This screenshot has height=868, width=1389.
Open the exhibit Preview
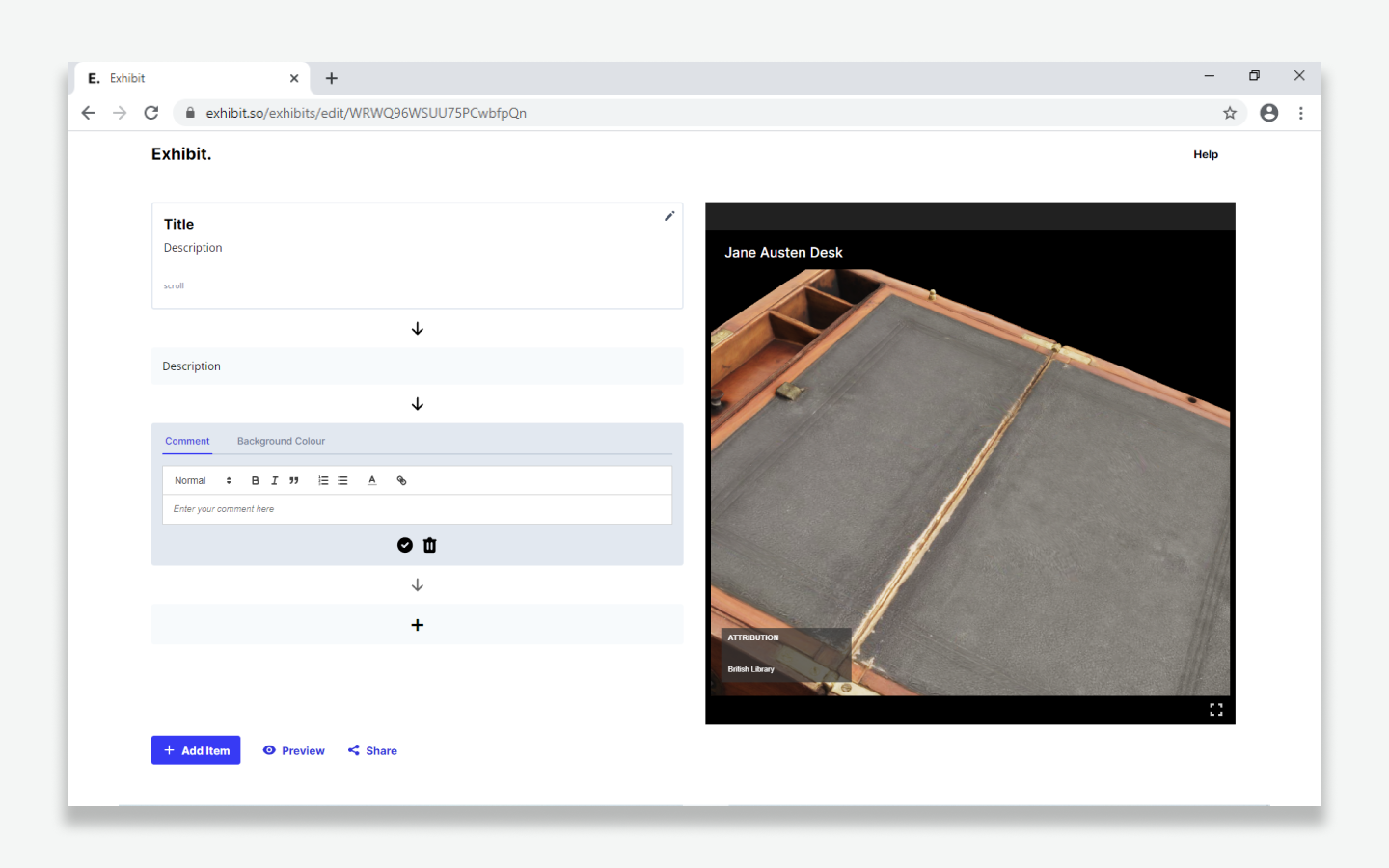coord(294,750)
